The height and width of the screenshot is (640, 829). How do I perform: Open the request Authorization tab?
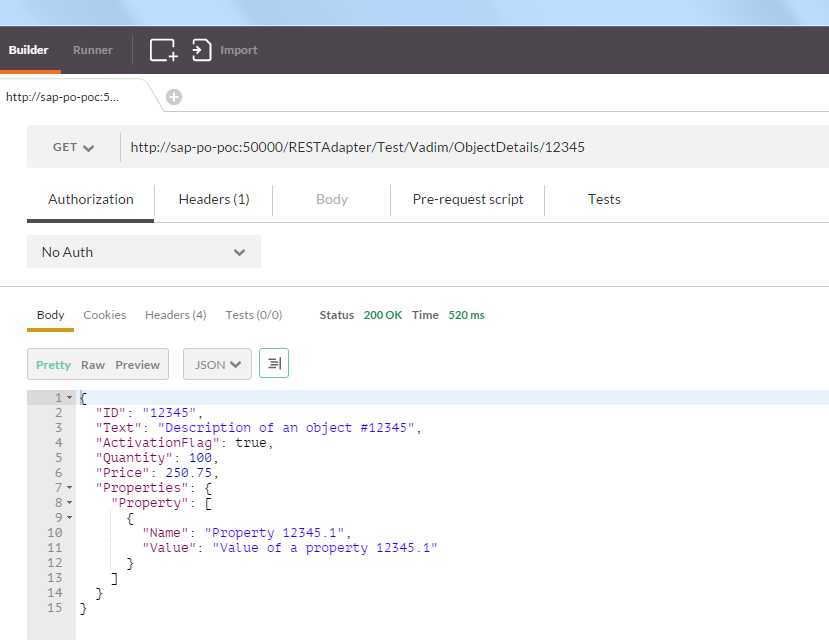tap(90, 199)
